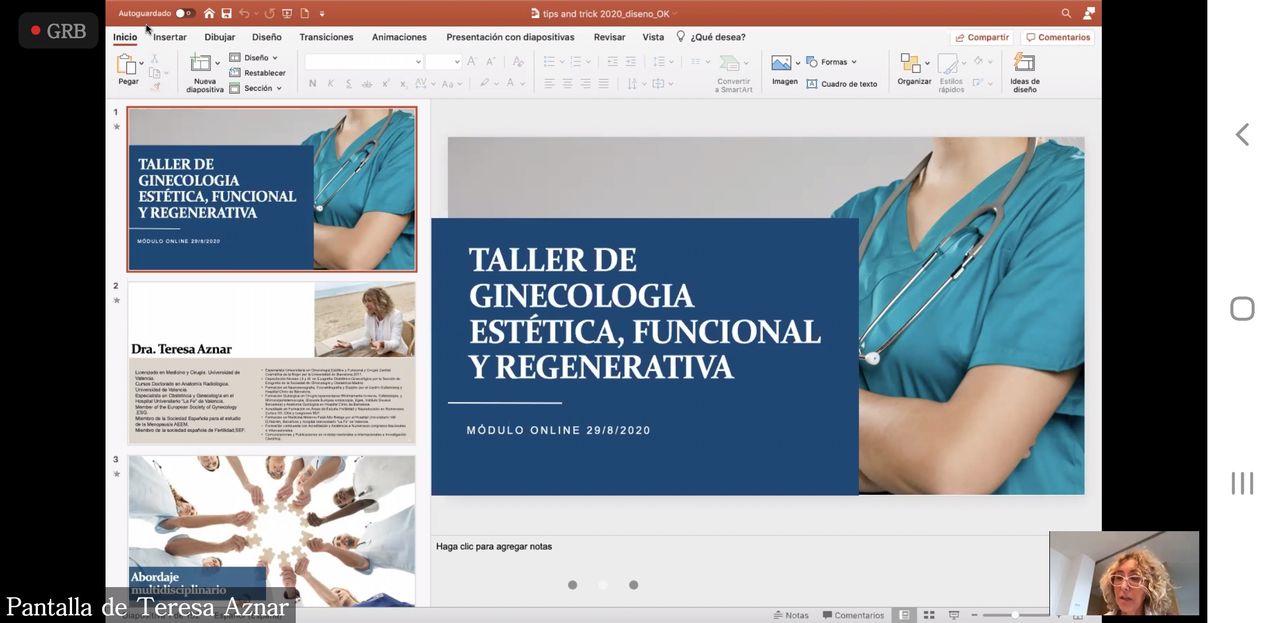Undo the last action

point(244,13)
